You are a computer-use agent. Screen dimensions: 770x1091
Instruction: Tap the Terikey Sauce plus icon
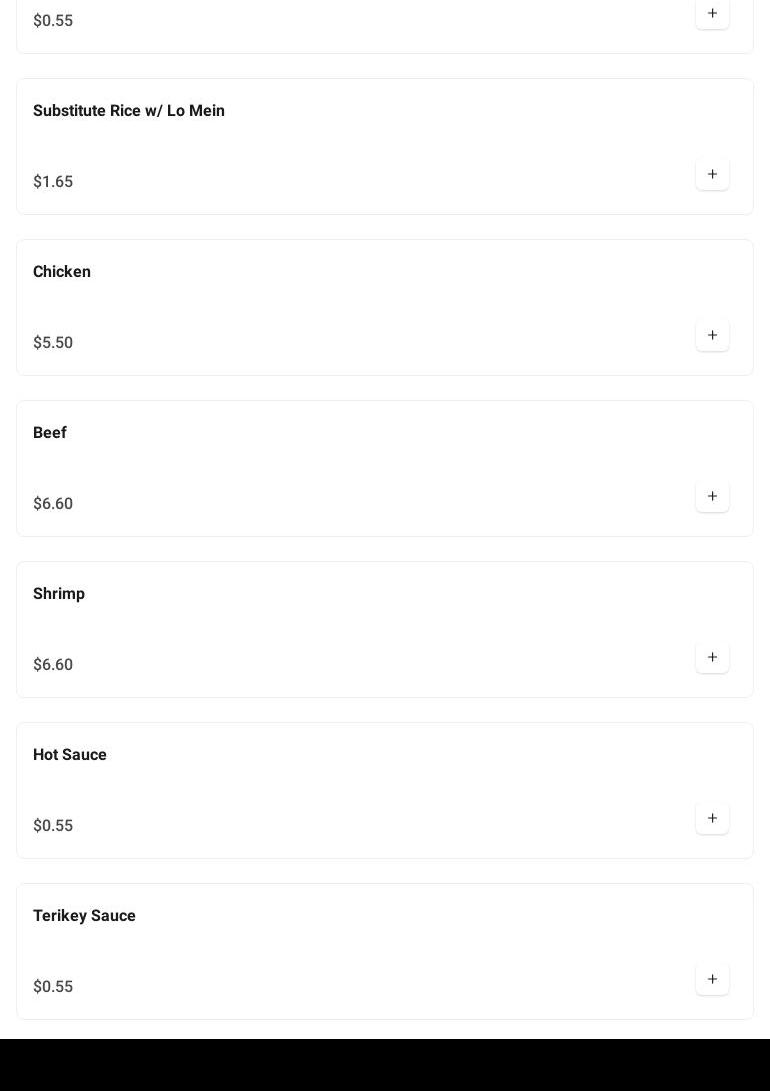712,979
